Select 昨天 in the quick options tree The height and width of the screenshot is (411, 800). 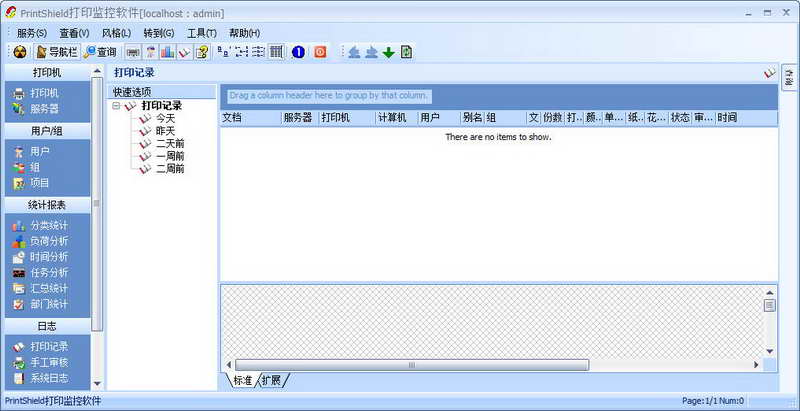coord(165,131)
